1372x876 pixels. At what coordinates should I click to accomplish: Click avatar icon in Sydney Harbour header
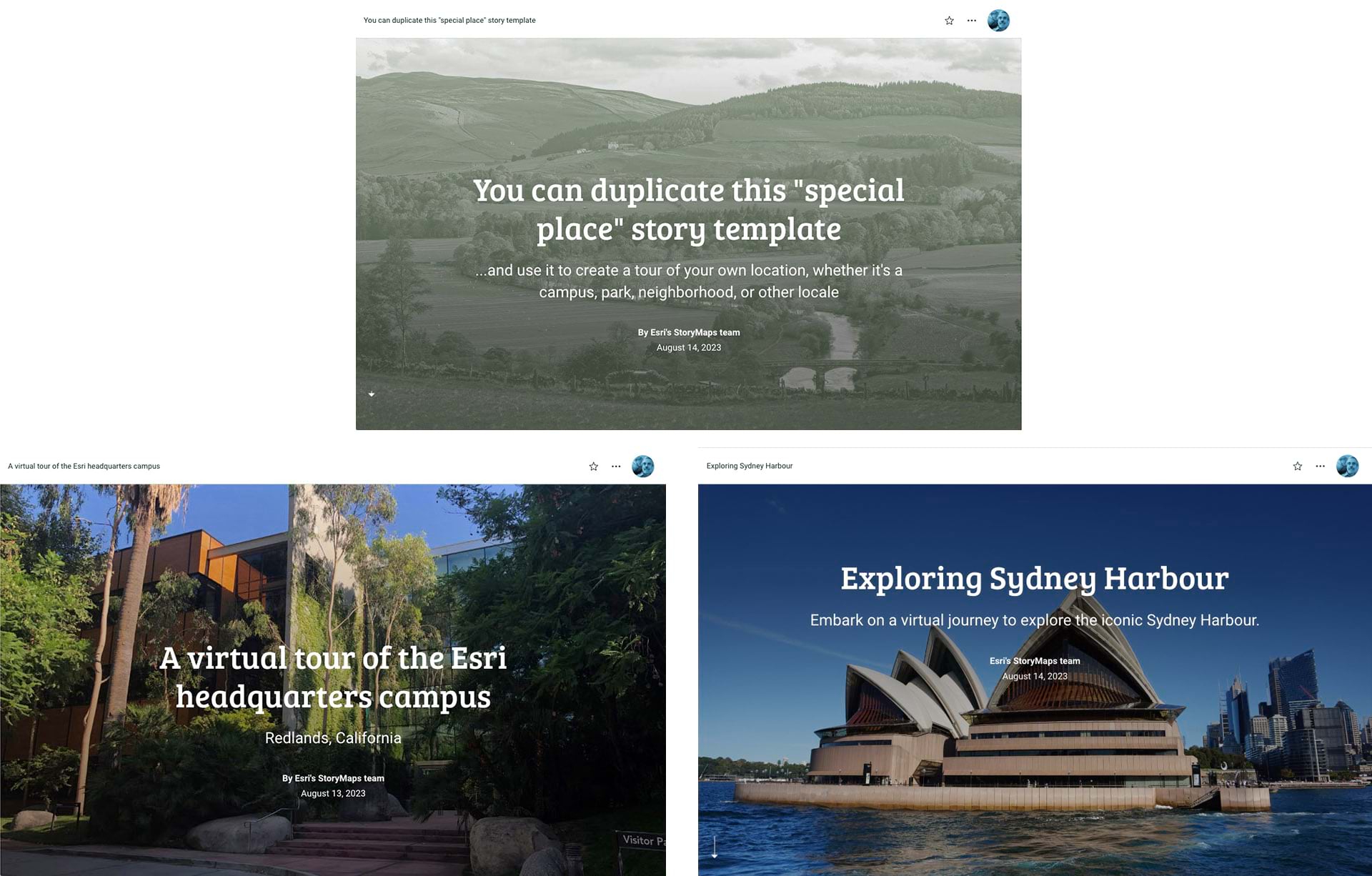(1347, 467)
